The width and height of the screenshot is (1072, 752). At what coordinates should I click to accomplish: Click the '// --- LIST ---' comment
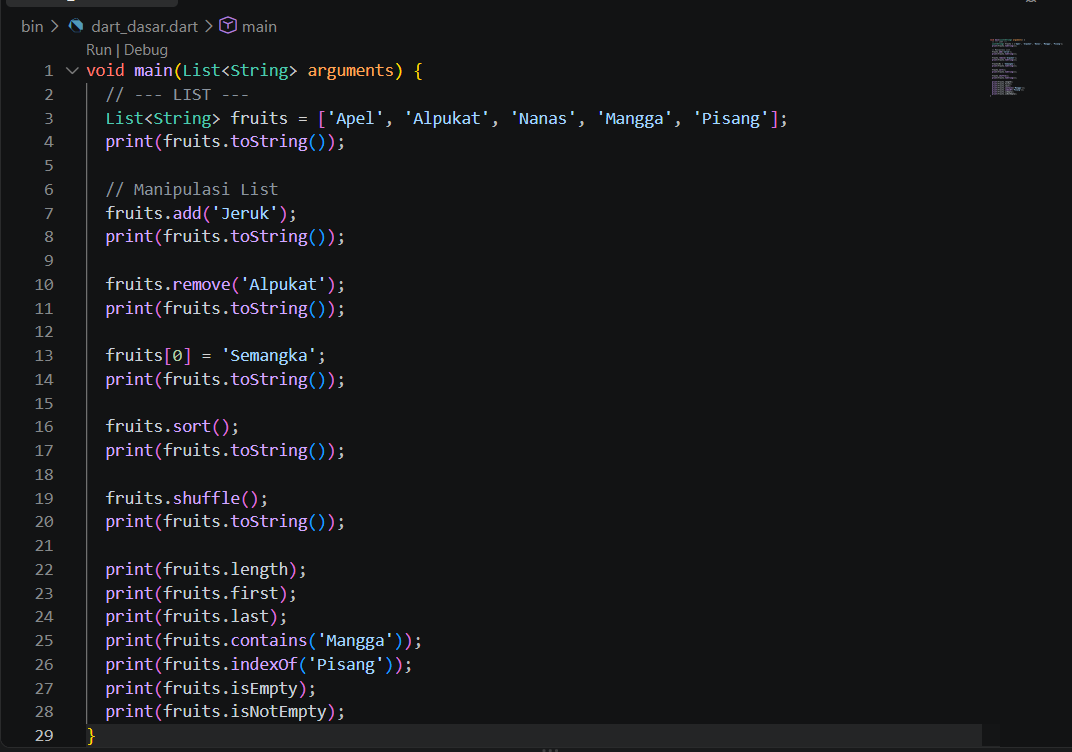177,94
